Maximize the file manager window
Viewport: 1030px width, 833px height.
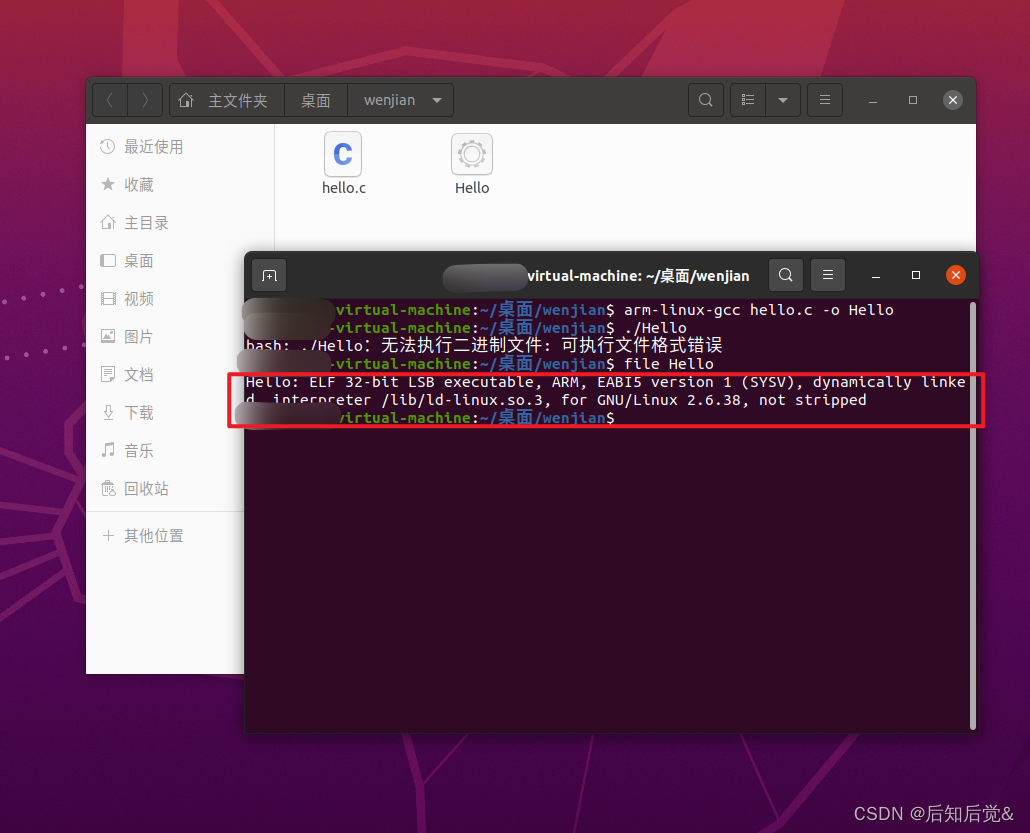(x=912, y=100)
